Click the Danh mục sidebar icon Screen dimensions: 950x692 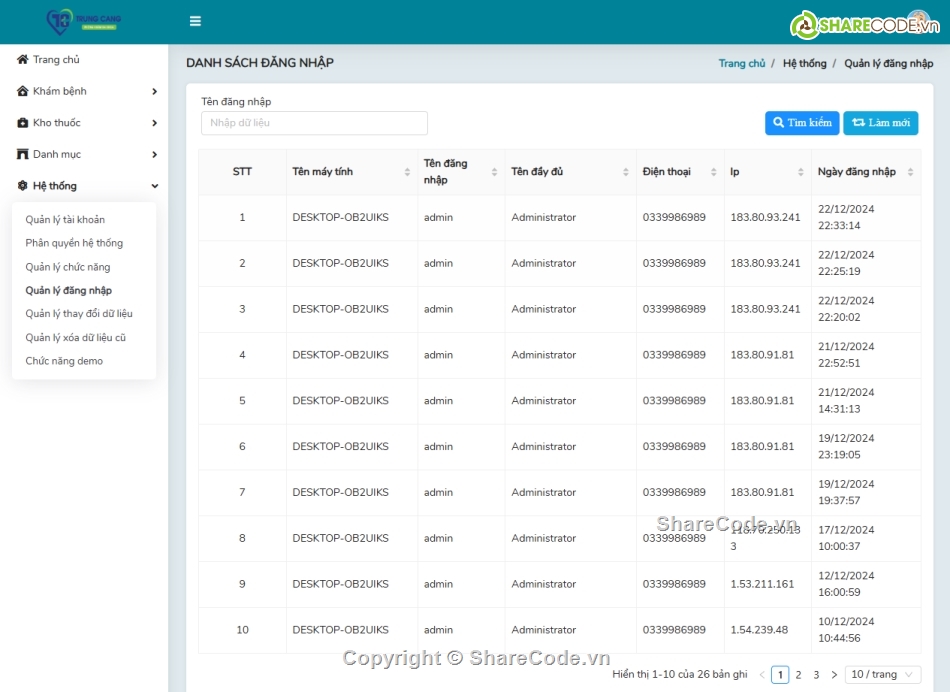click(x=22, y=154)
